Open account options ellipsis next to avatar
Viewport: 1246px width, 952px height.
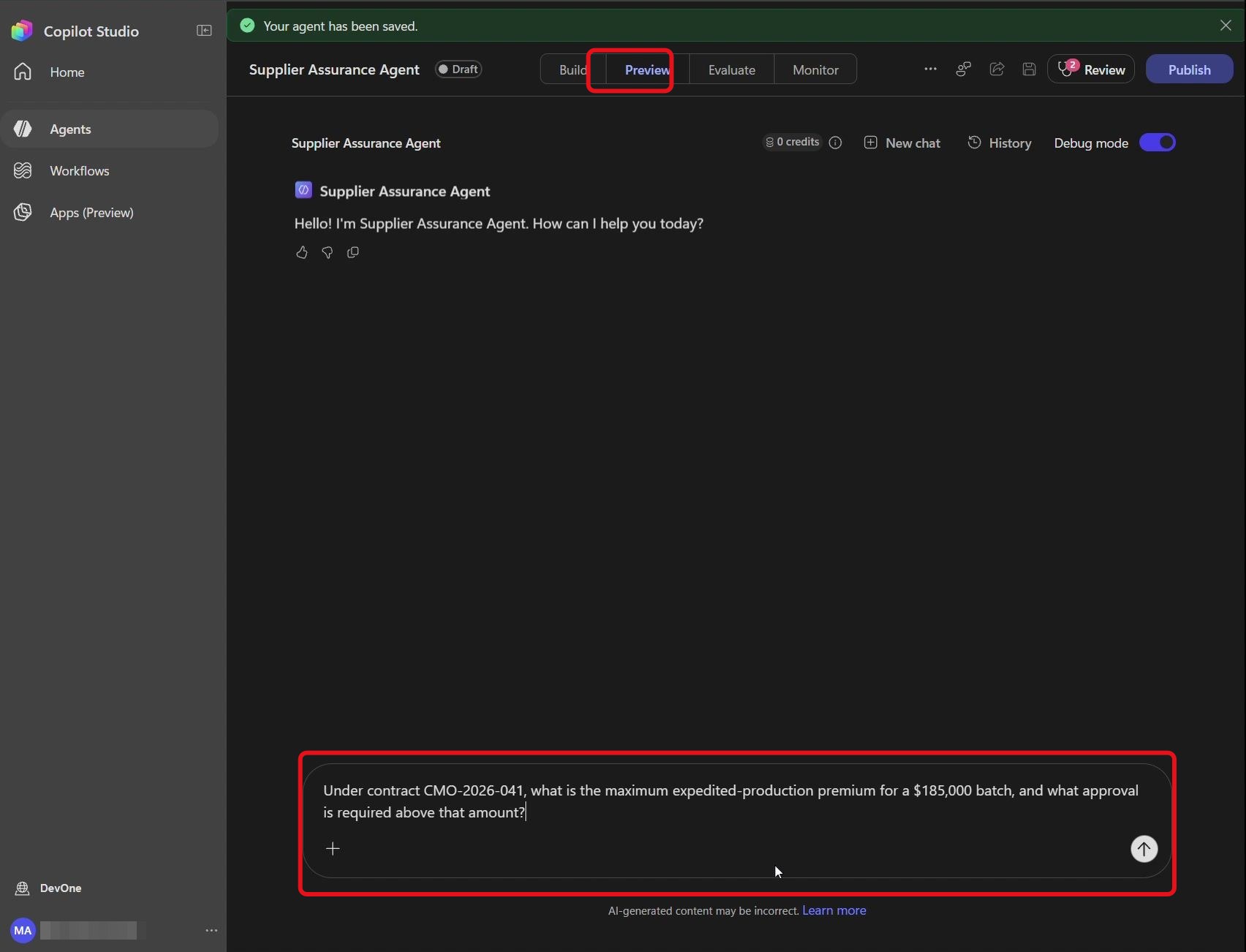click(x=211, y=930)
